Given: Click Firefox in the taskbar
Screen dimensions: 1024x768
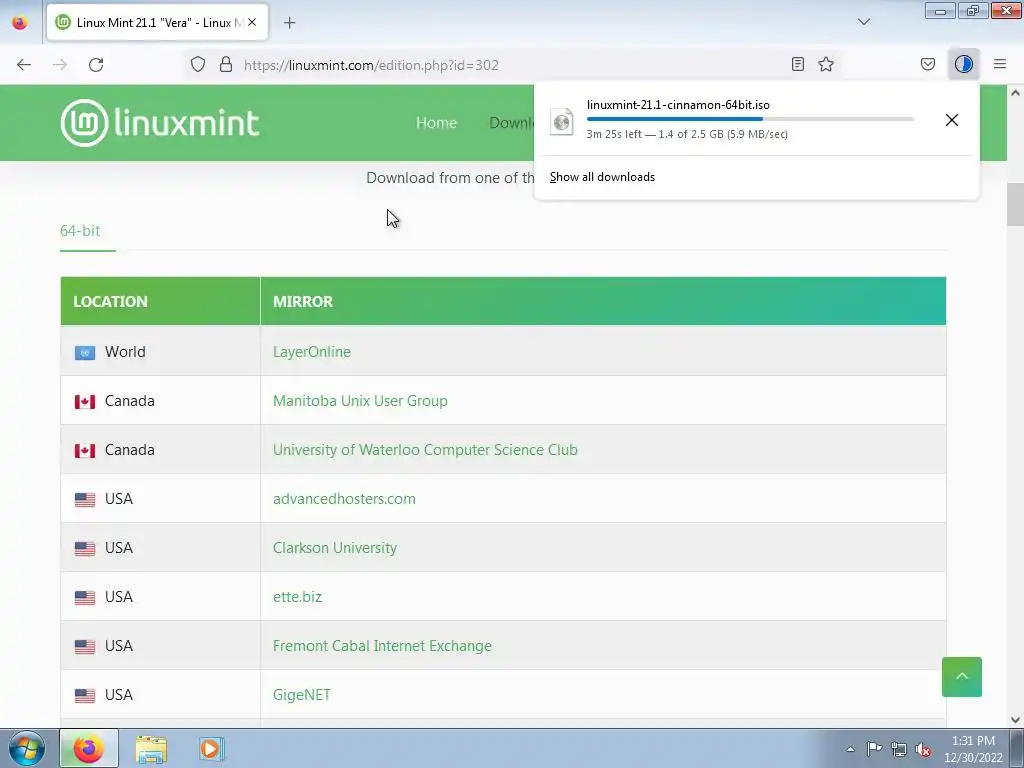Looking at the screenshot, I should coord(89,748).
